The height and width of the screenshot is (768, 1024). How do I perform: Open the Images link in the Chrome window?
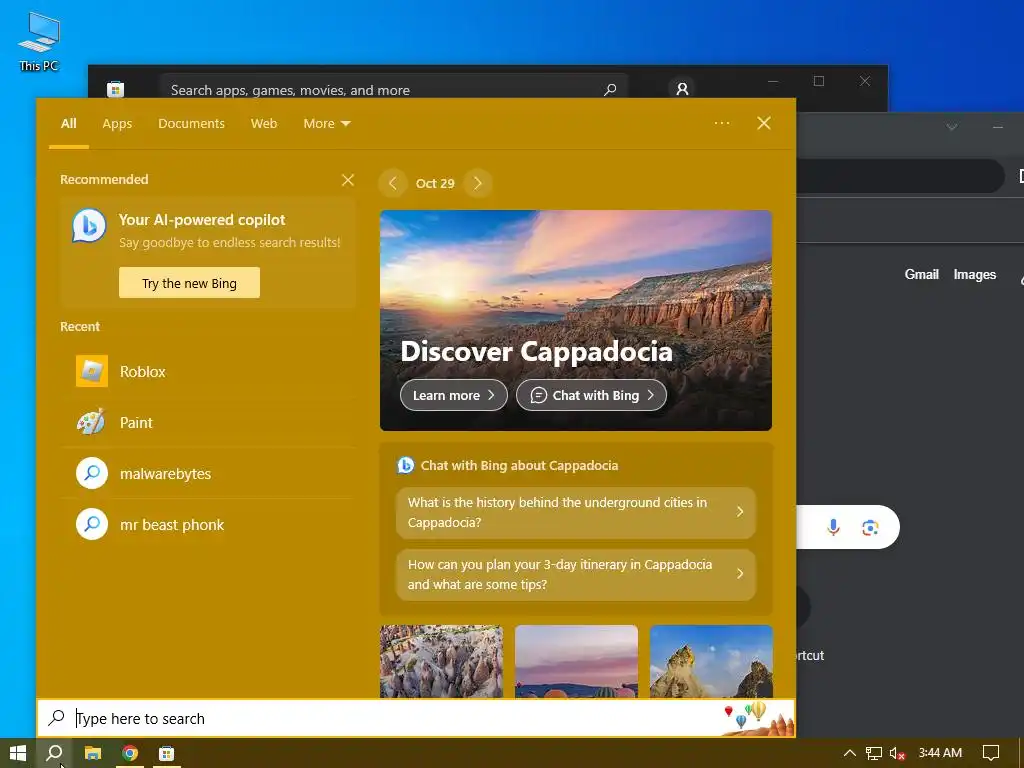[x=974, y=275]
